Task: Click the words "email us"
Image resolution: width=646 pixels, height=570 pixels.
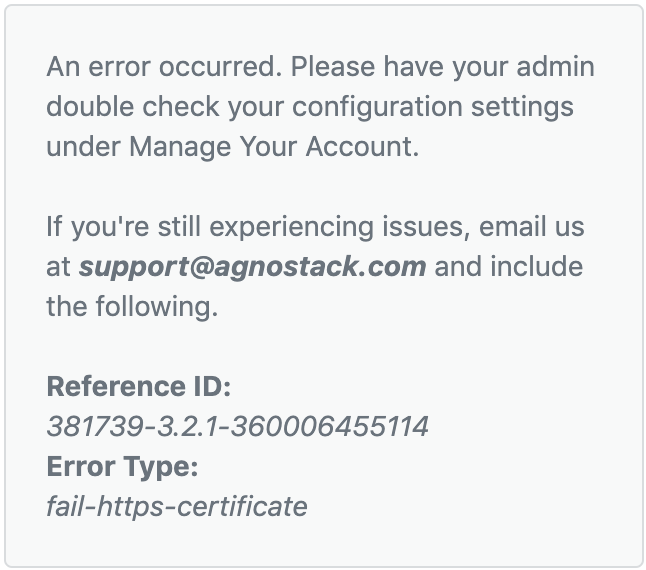Action: click(531, 227)
